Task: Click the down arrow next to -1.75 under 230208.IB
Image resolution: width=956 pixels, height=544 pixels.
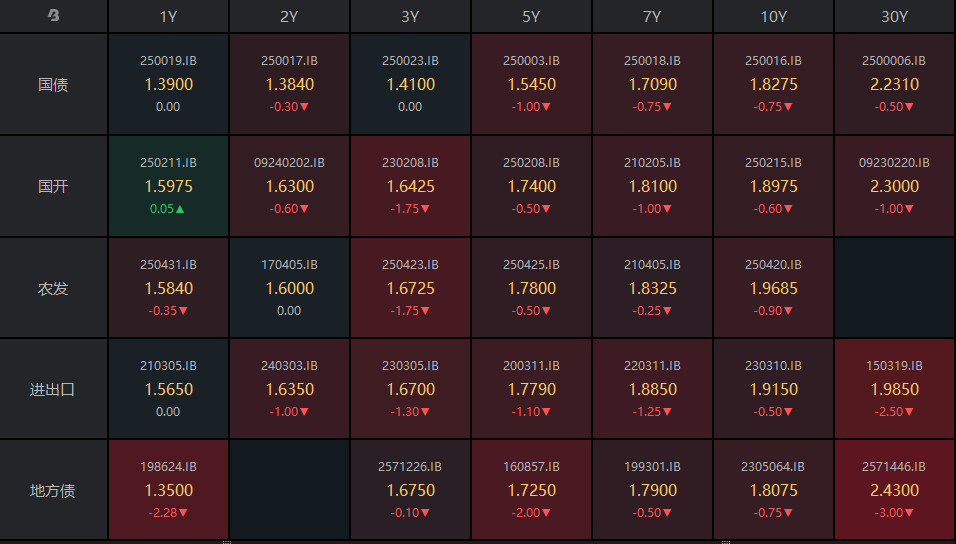Action: point(426,209)
